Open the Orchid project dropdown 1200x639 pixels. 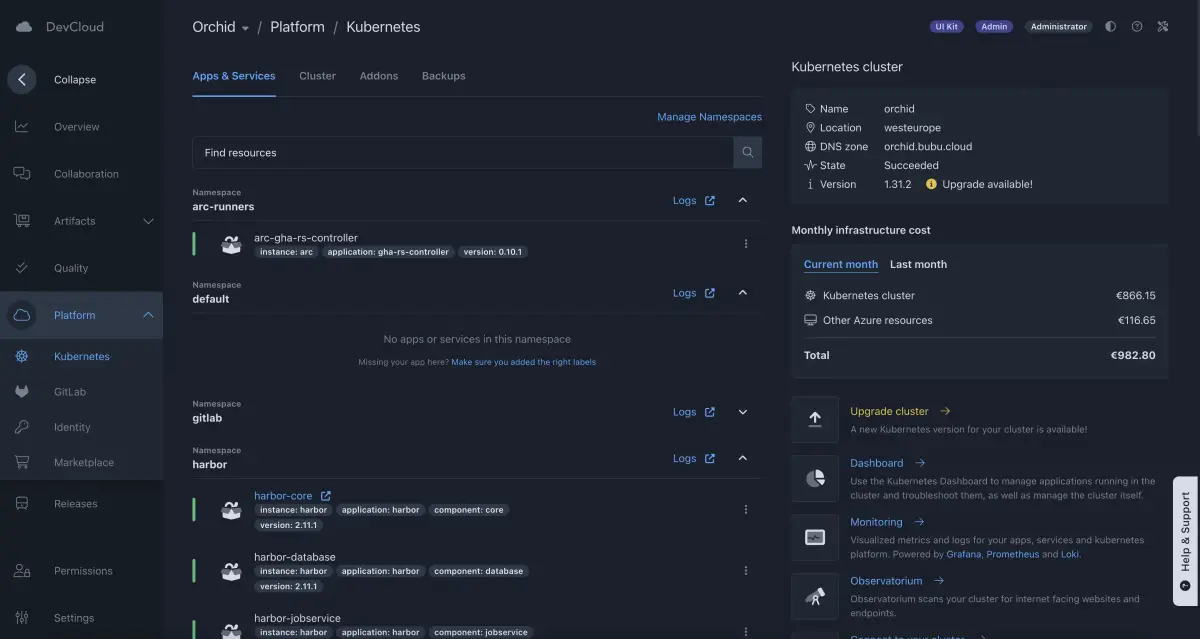[221, 27]
